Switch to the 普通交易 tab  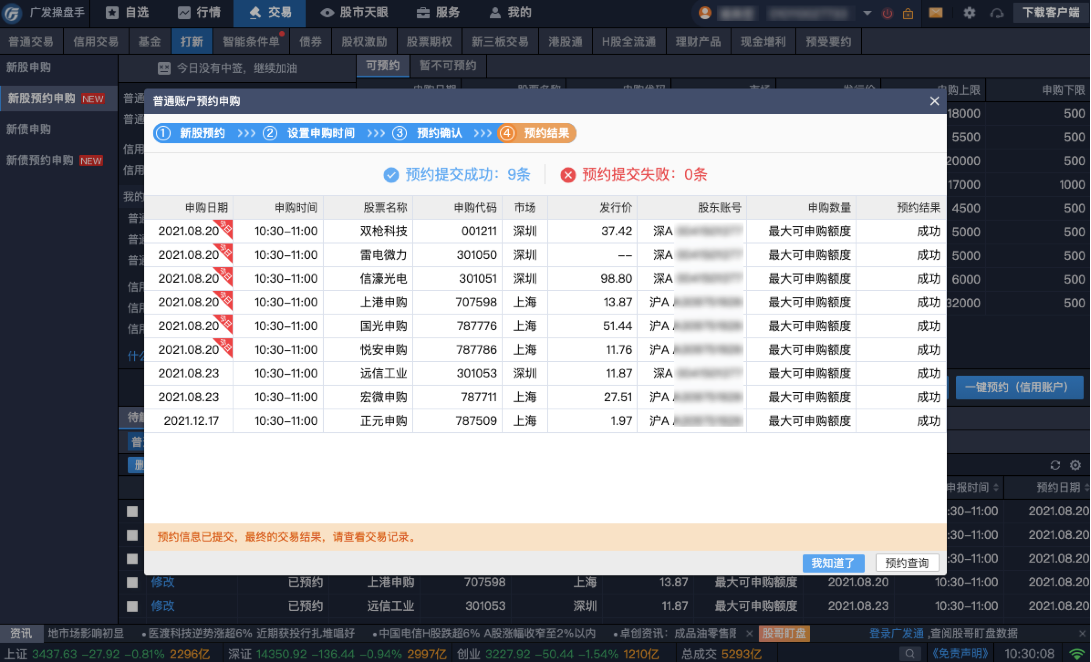tap(31, 42)
